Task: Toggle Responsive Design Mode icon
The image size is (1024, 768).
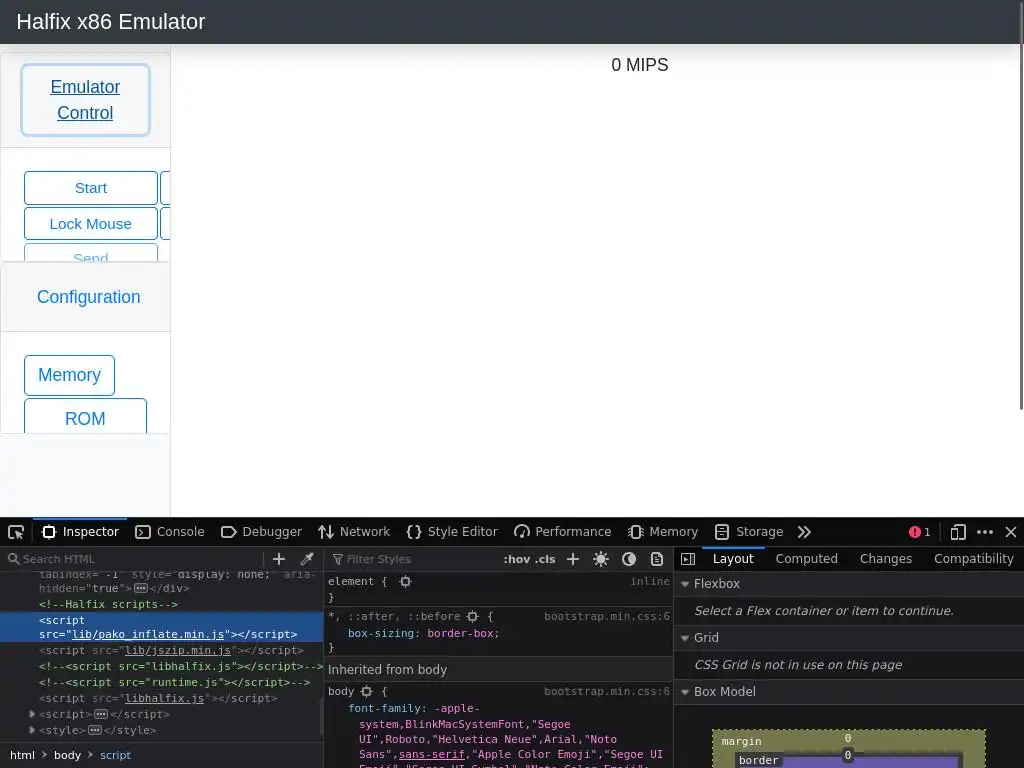Action: pos(958,532)
